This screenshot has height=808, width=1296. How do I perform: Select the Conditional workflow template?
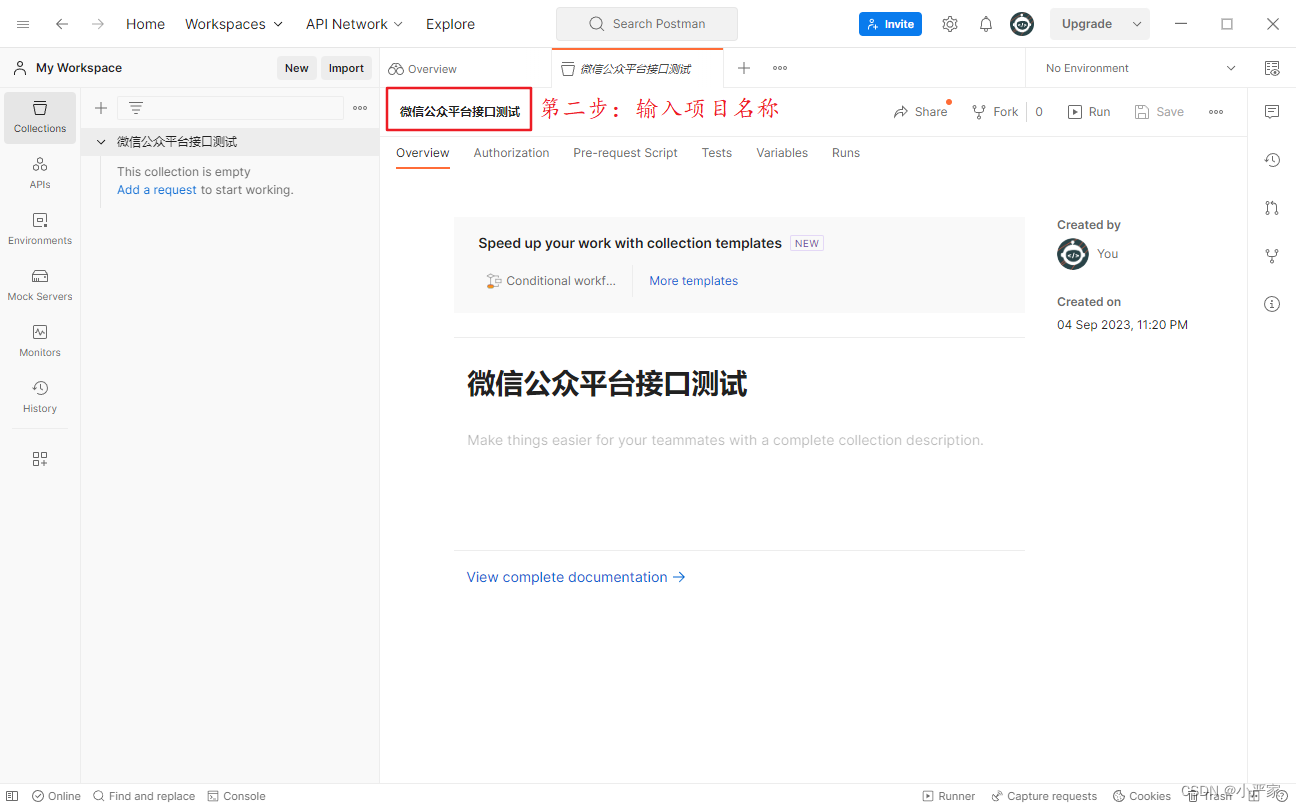pos(551,281)
